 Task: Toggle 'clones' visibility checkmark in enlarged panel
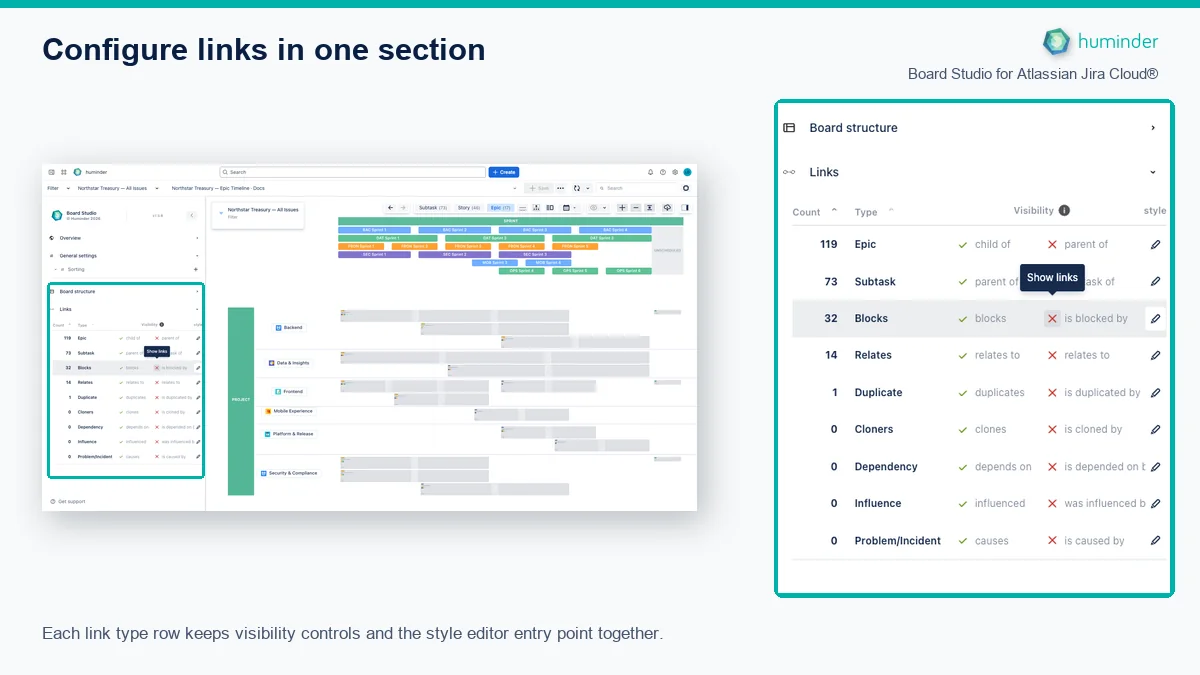(x=963, y=429)
